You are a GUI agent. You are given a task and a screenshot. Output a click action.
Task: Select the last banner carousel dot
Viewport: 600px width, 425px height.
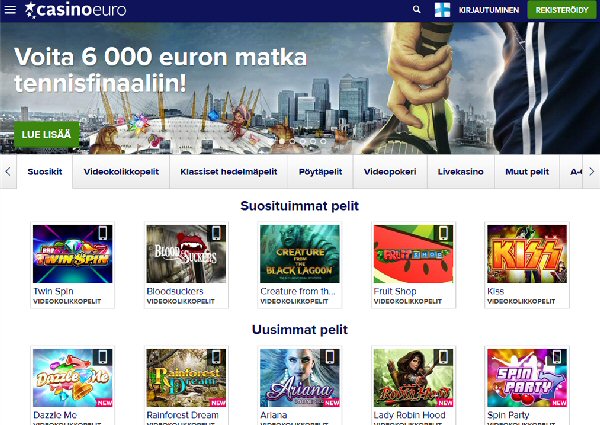point(323,142)
